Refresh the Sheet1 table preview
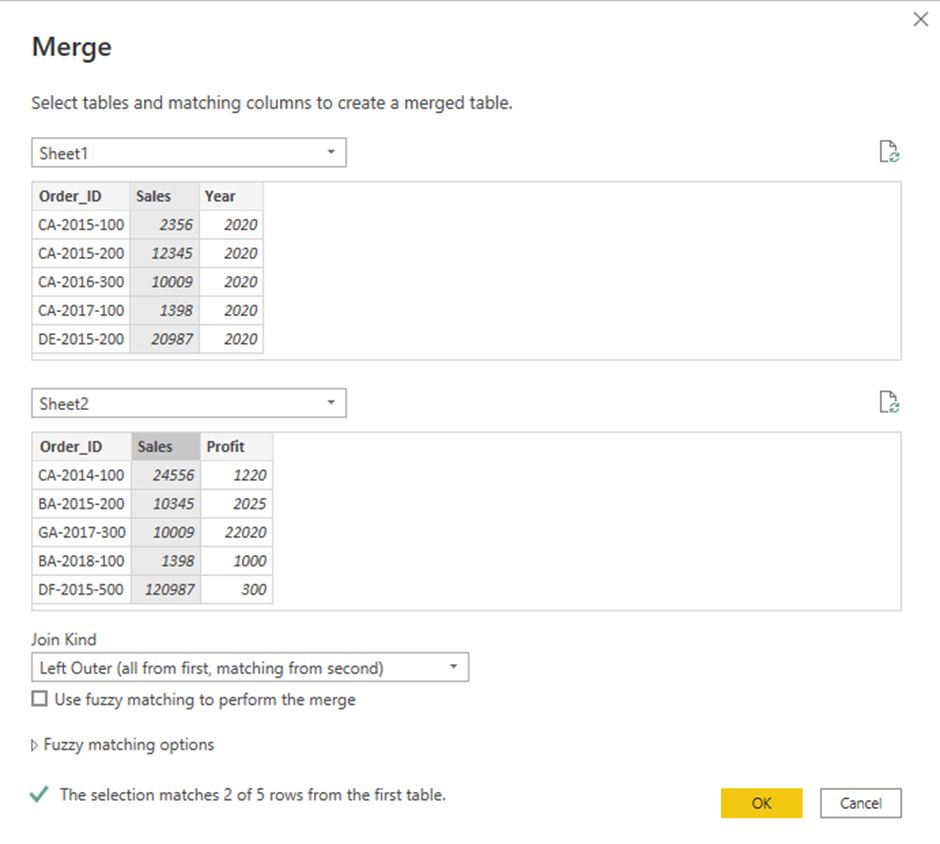940x844 pixels. [x=890, y=151]
